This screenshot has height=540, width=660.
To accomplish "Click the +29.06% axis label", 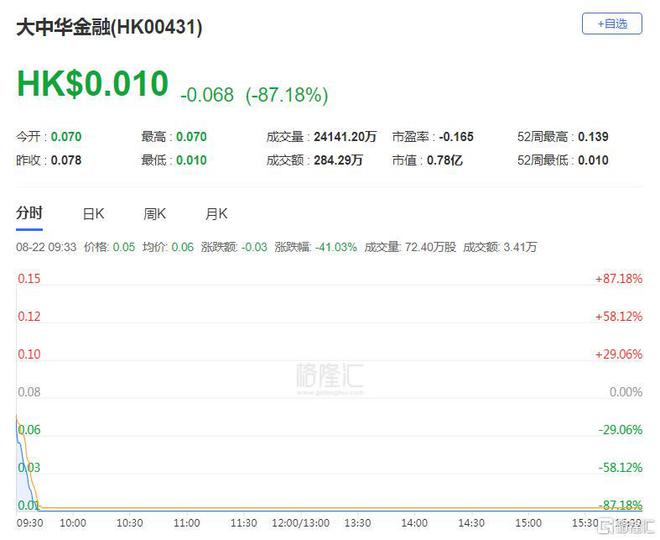I will pos(619,354).
